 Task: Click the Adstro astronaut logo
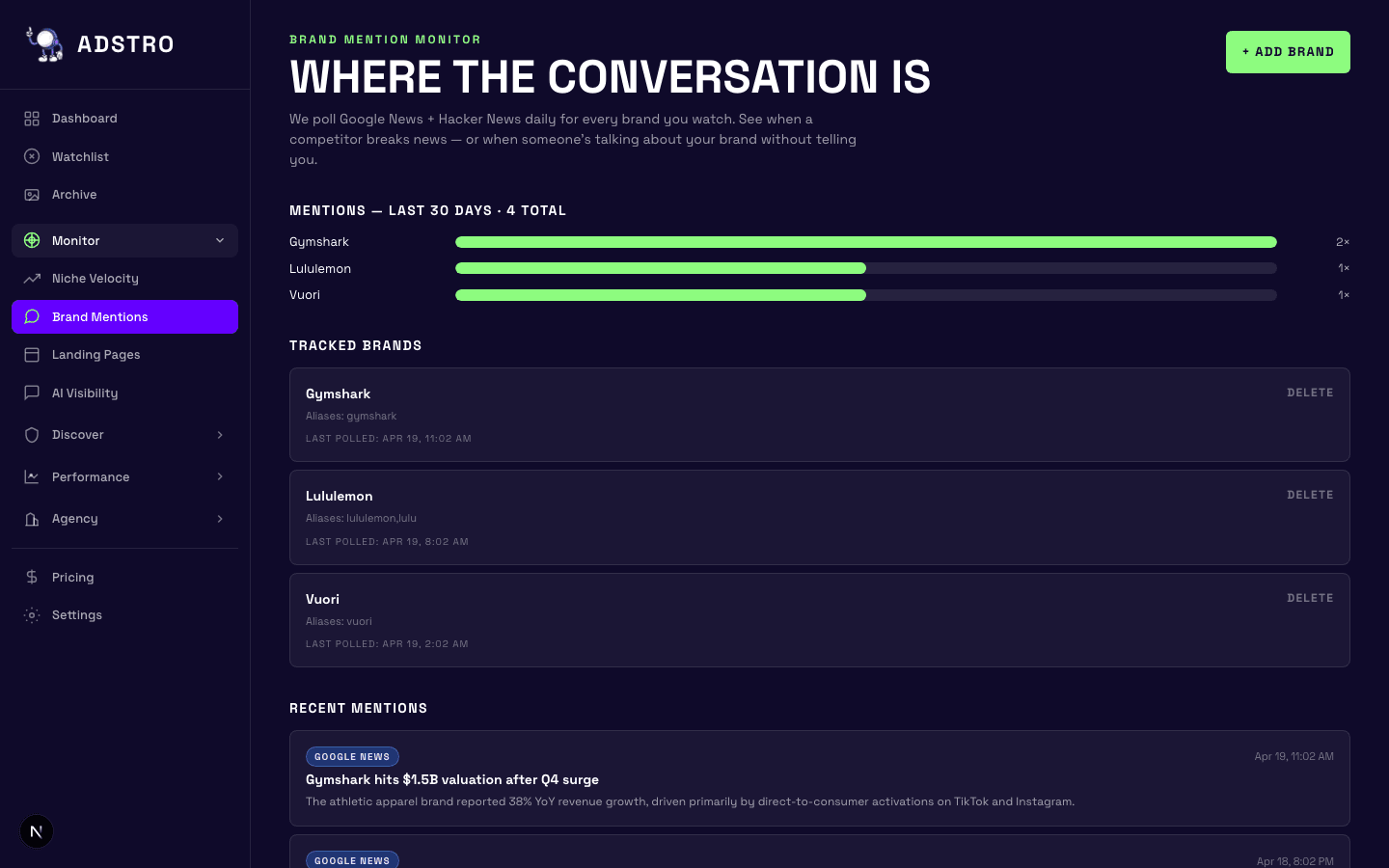coord(43,43)
